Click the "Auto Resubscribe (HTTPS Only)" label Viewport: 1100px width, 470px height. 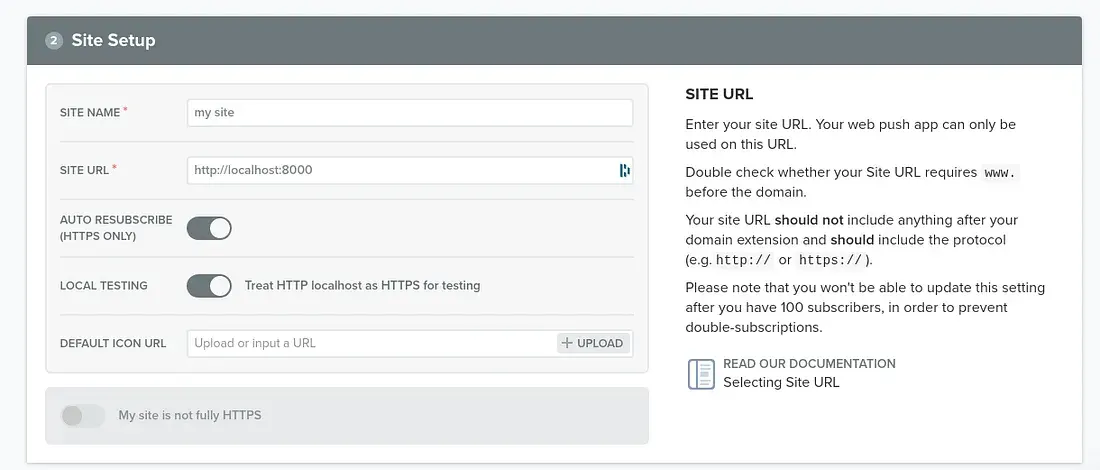point(116,228)
